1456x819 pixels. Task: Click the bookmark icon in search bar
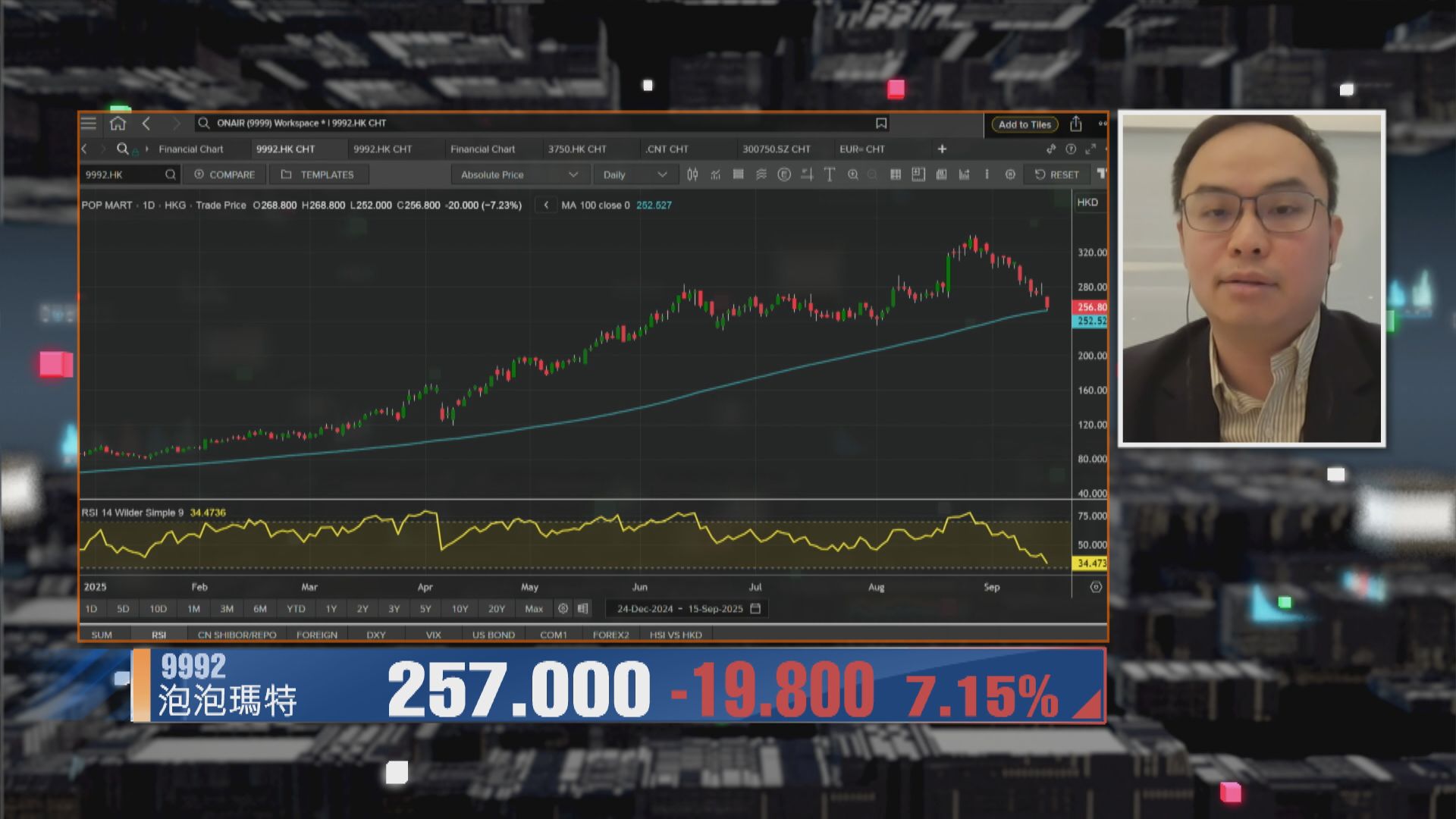tap(881, 124)
